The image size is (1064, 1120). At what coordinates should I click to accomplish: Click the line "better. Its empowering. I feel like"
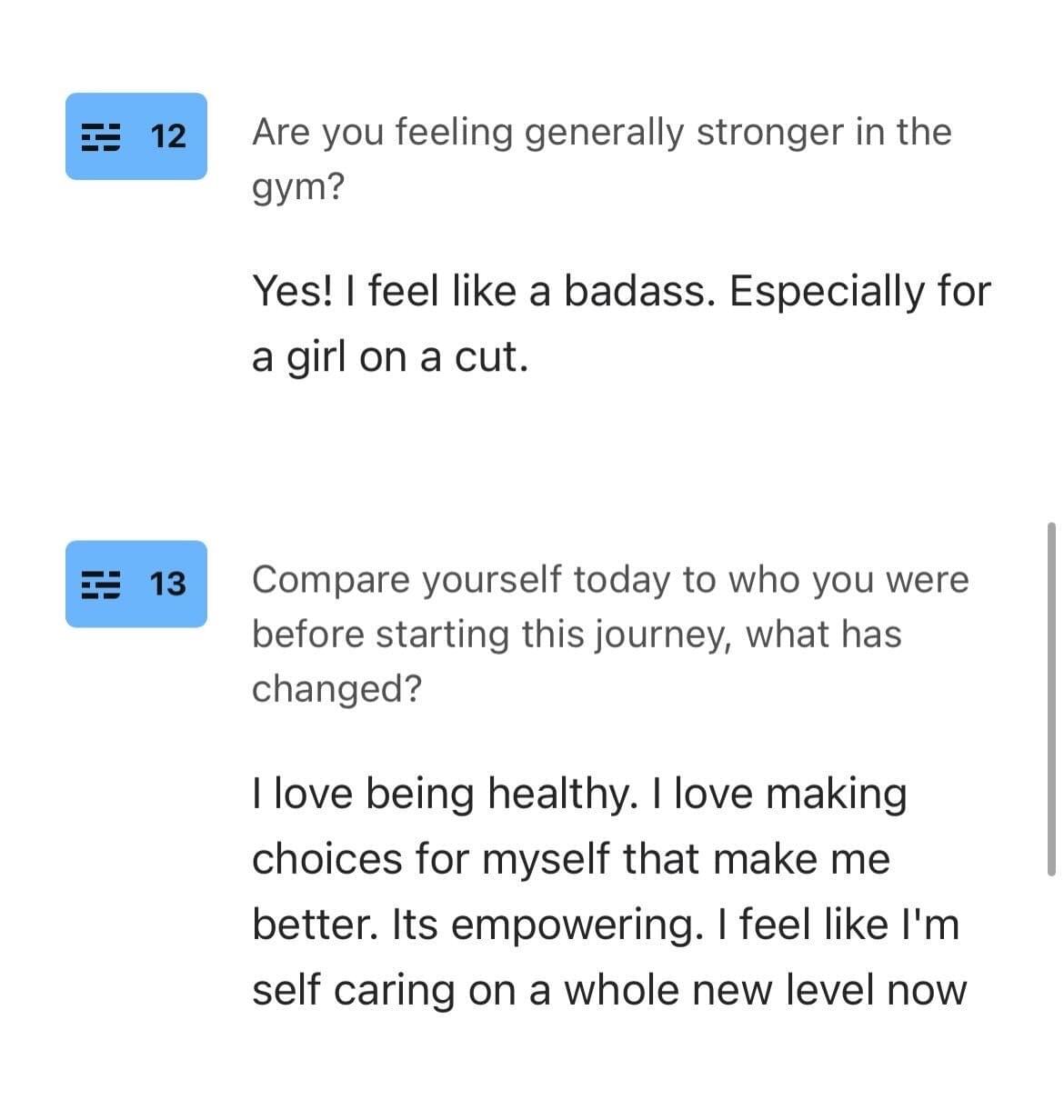(x=606, y=925)
